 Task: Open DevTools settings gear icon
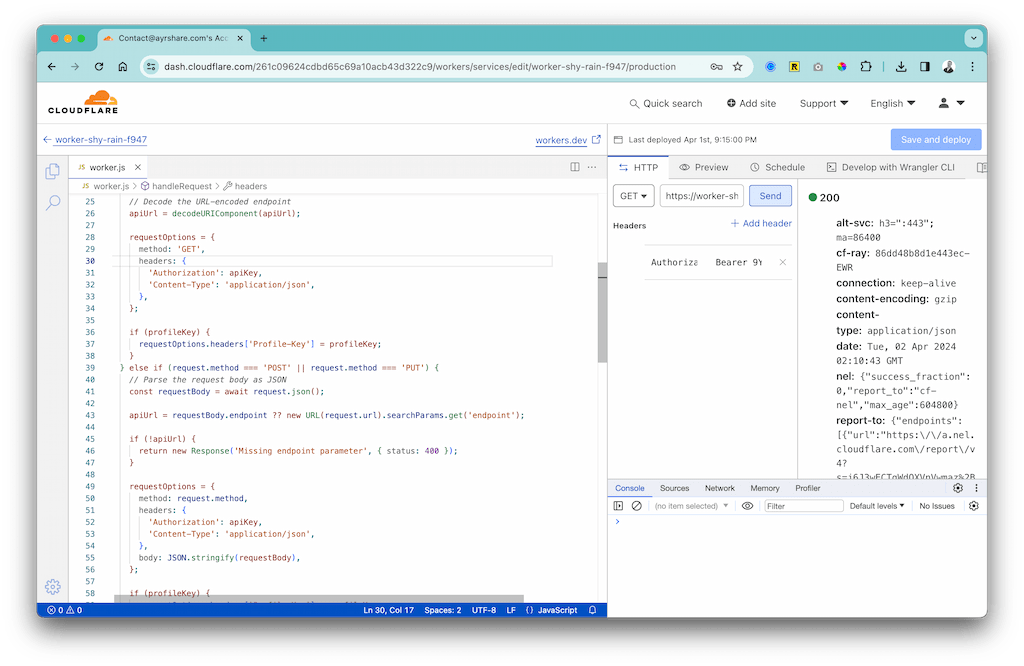click(958, 488)
